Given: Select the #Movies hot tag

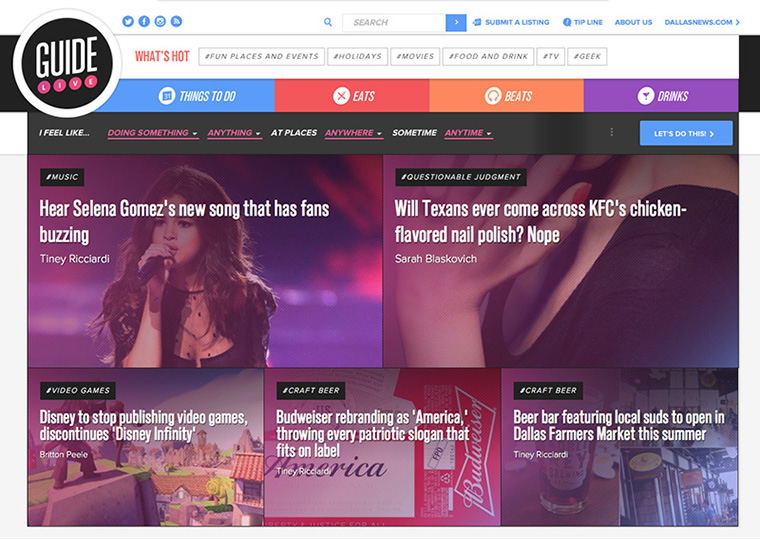Looking at the screenshot, I should (415, 56).
